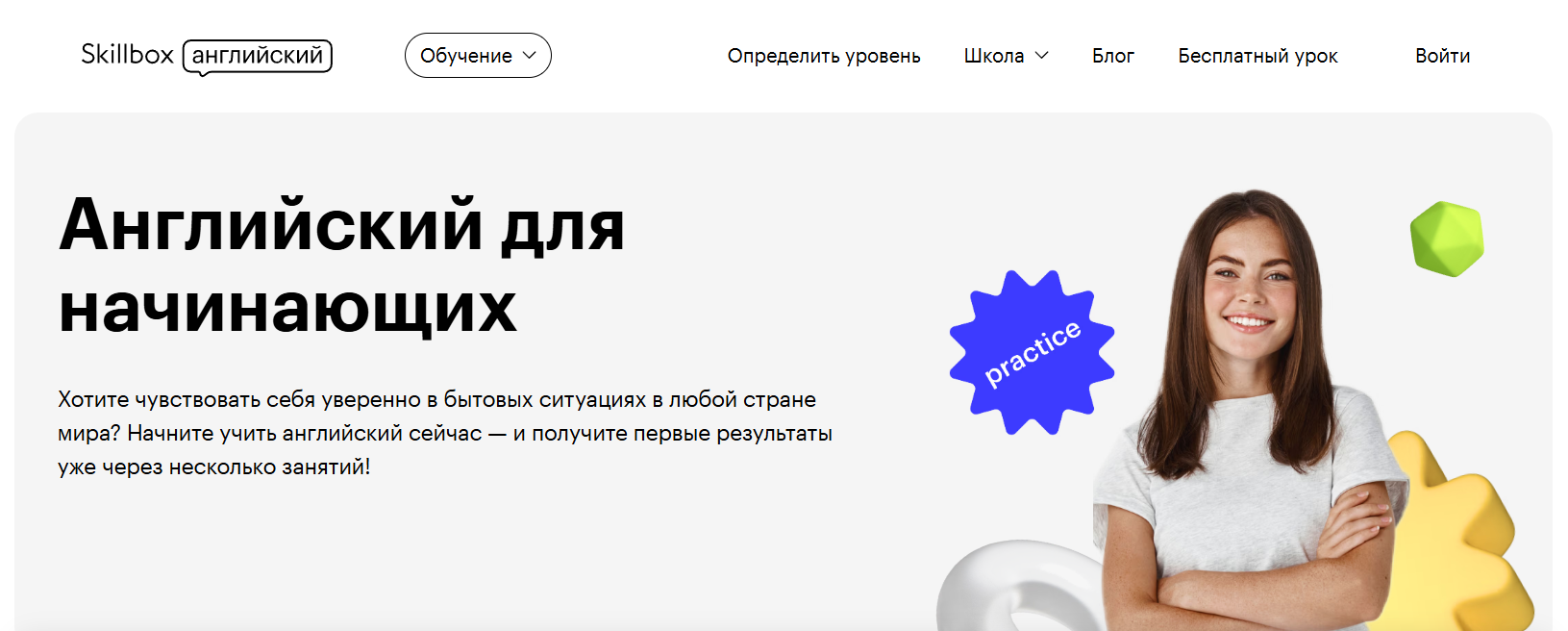Click the английский speech-bubble badge
This screenshot has width=1568, height=631.
(258, 57)
